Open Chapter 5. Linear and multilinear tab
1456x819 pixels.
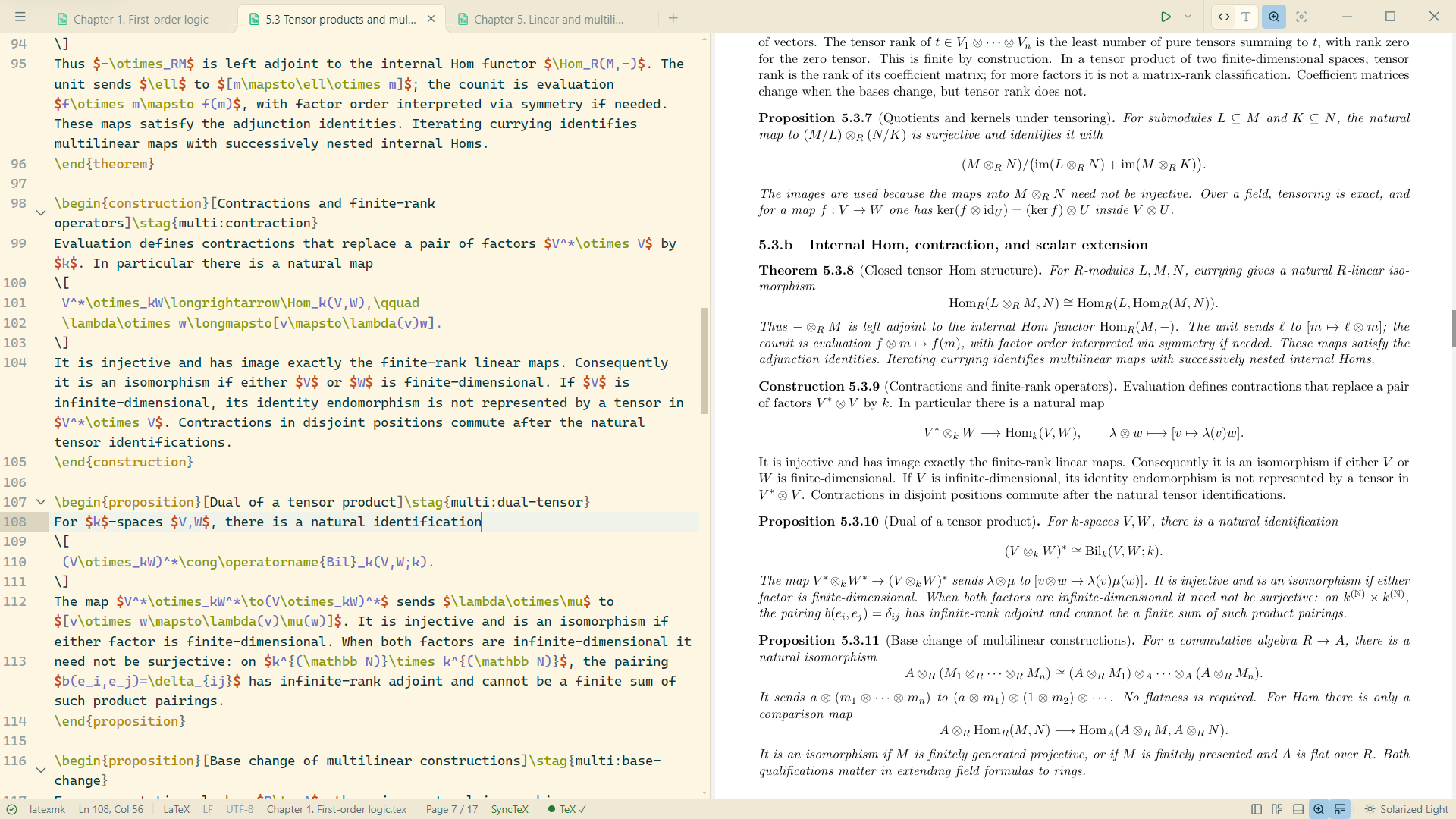coord(549,19)
